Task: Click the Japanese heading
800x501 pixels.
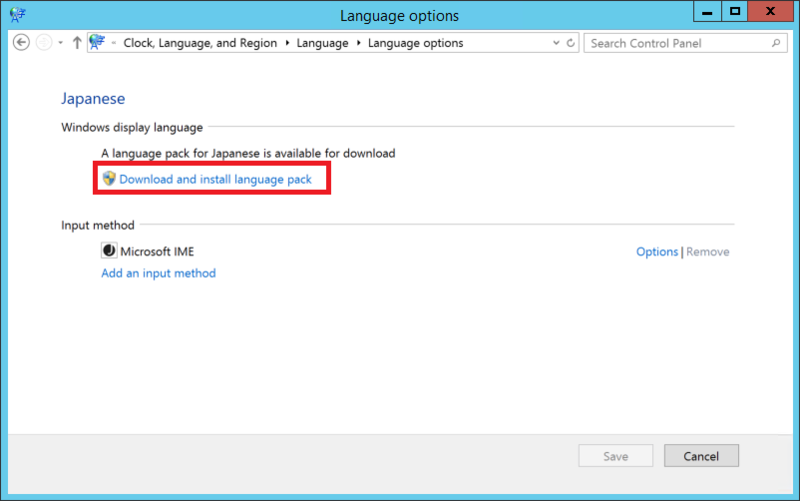Action: (x=93, y=98)
